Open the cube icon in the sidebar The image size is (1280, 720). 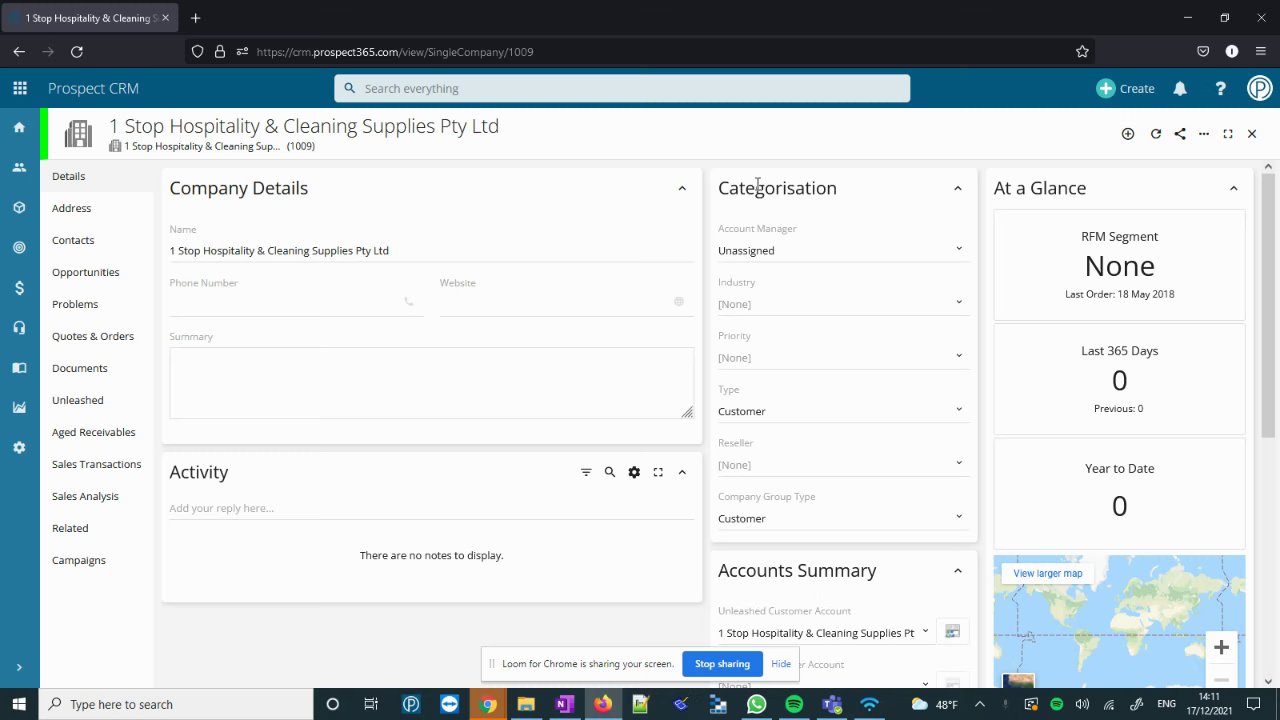click(x=19, y=208)
